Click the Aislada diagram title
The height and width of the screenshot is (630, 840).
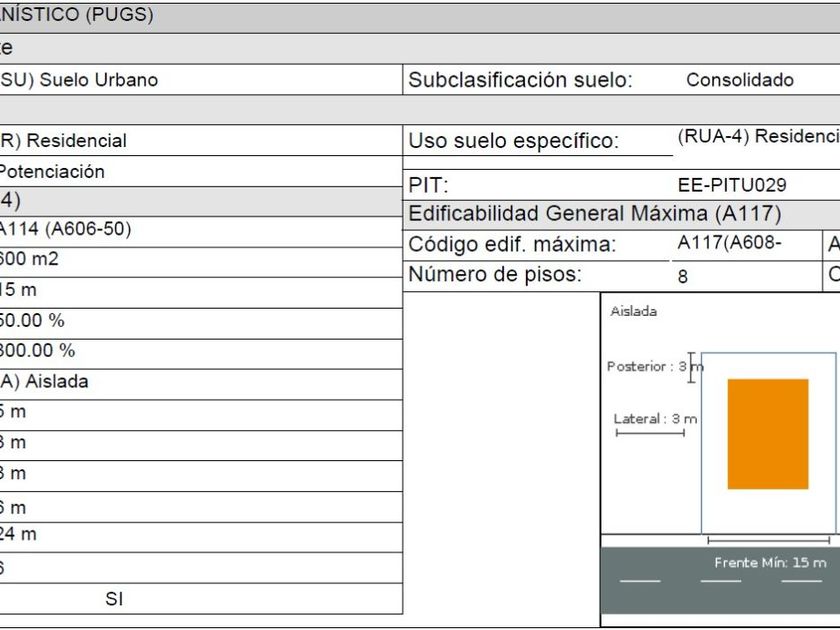[634, 312]
